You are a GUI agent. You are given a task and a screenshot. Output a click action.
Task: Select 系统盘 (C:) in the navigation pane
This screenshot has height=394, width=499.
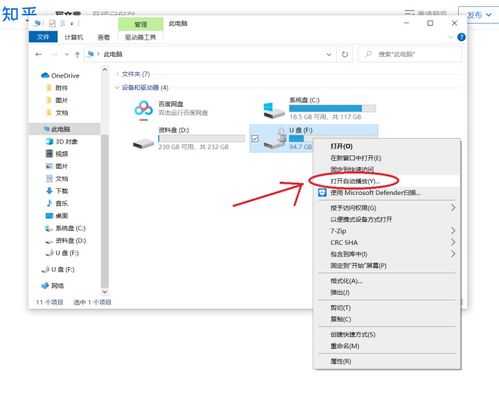[x=66, y=228]
